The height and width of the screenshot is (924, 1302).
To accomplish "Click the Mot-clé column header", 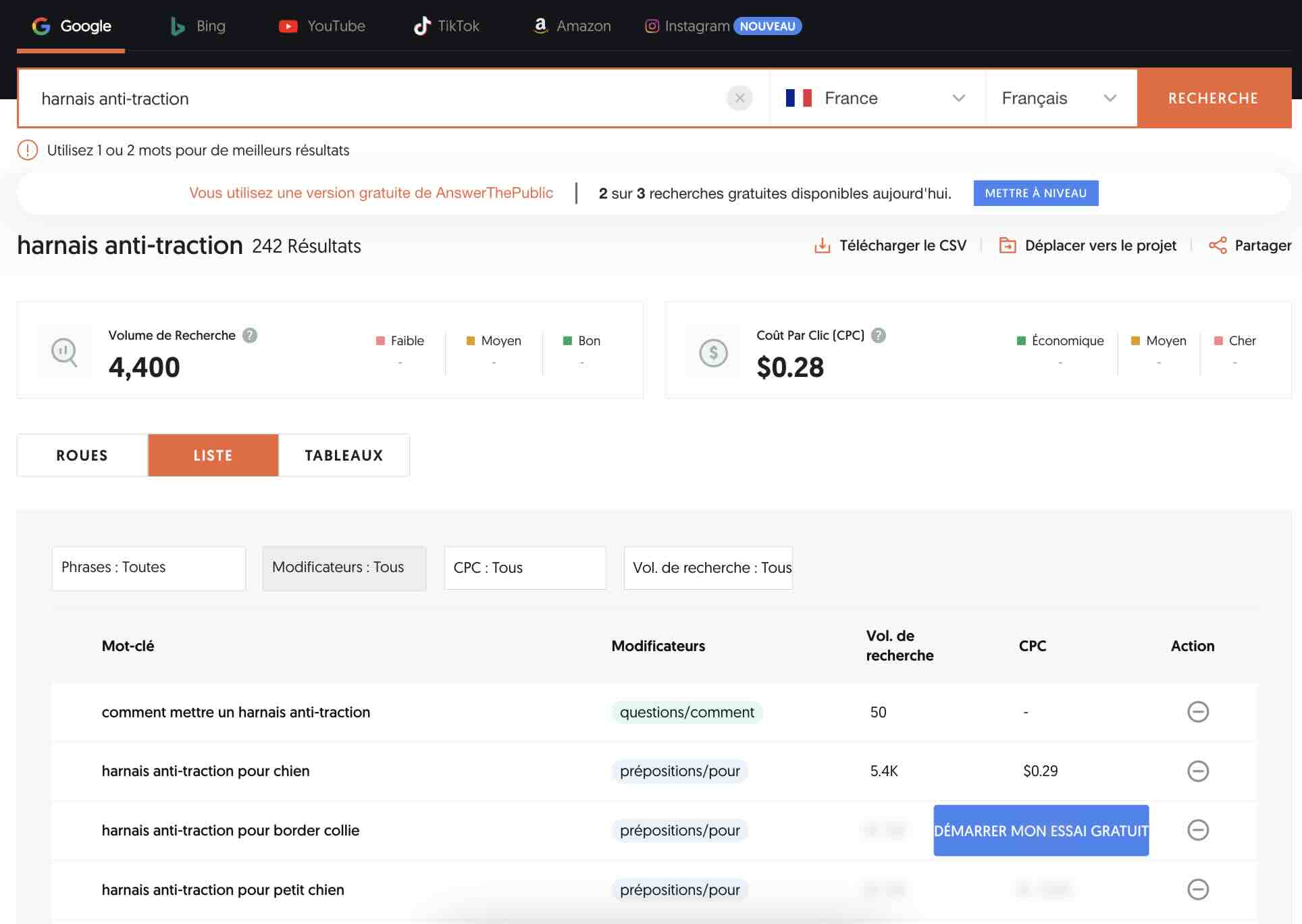I will 128,646.
